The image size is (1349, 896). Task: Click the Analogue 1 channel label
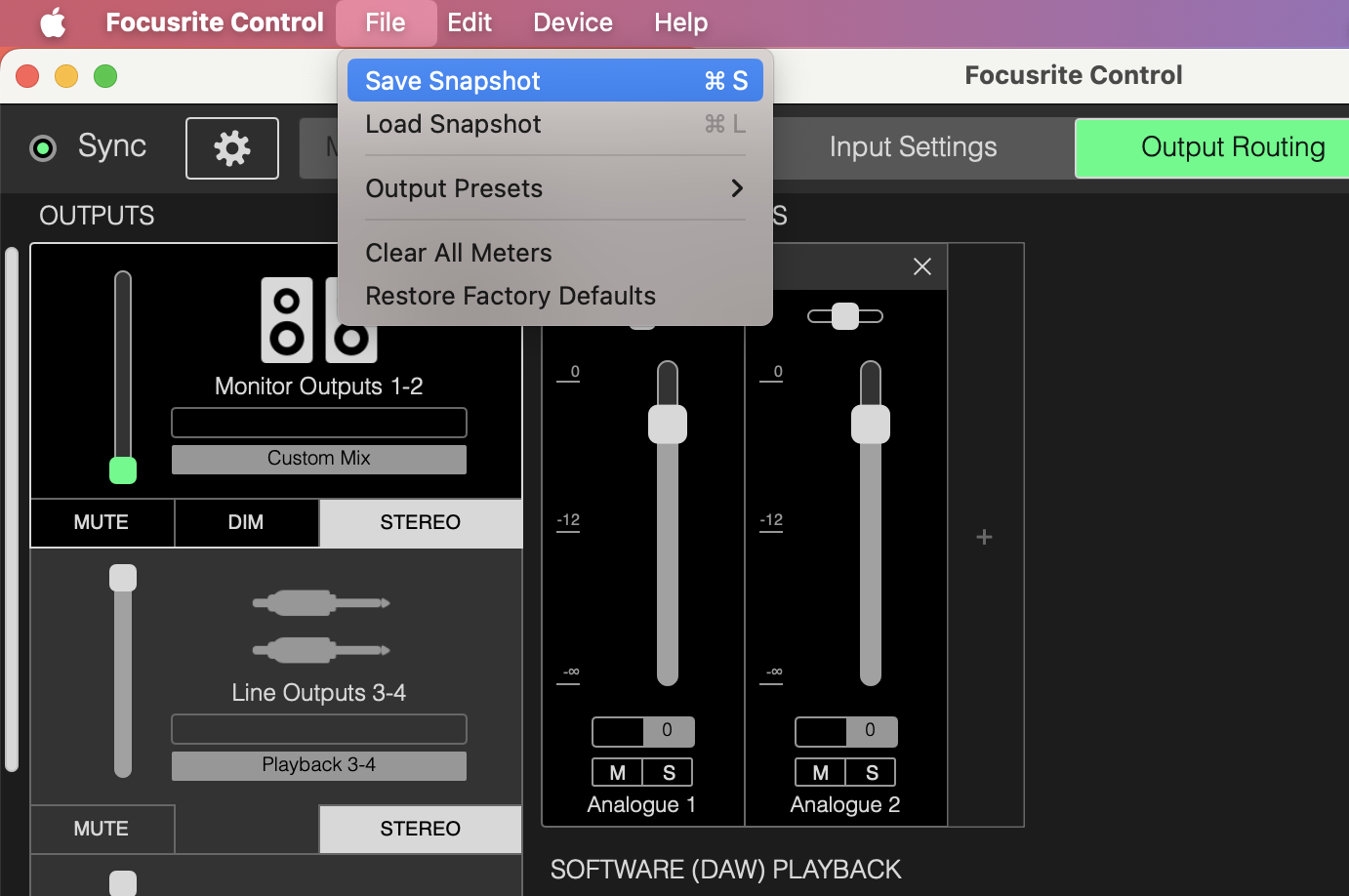642,805
